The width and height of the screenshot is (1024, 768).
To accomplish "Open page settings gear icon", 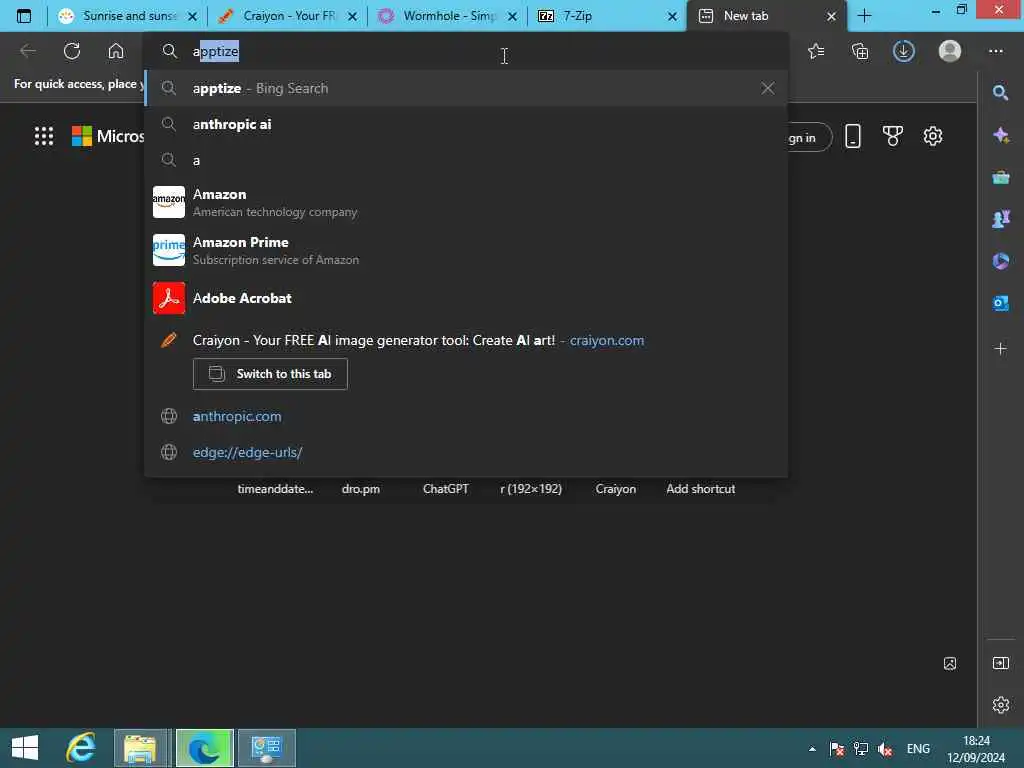I will (x=933, y=136).
